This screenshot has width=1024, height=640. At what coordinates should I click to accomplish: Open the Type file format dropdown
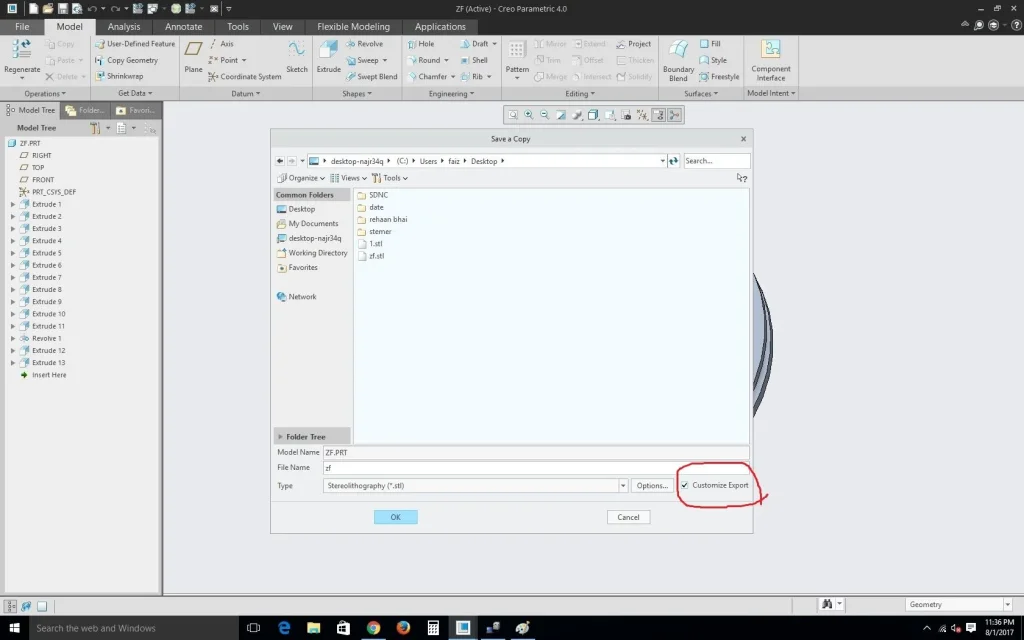[x=622, y=486]
